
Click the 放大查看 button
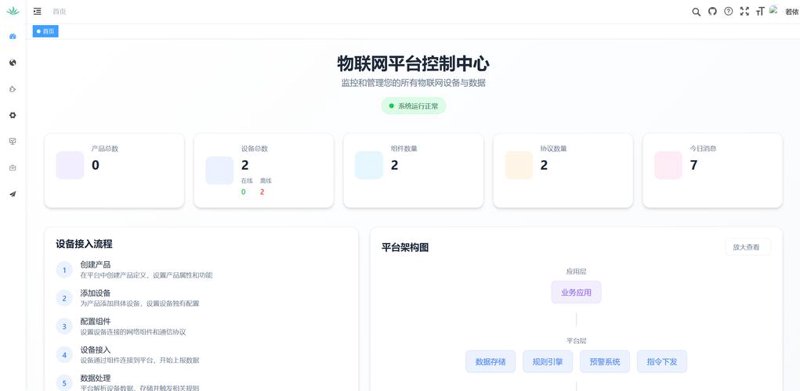746,247
